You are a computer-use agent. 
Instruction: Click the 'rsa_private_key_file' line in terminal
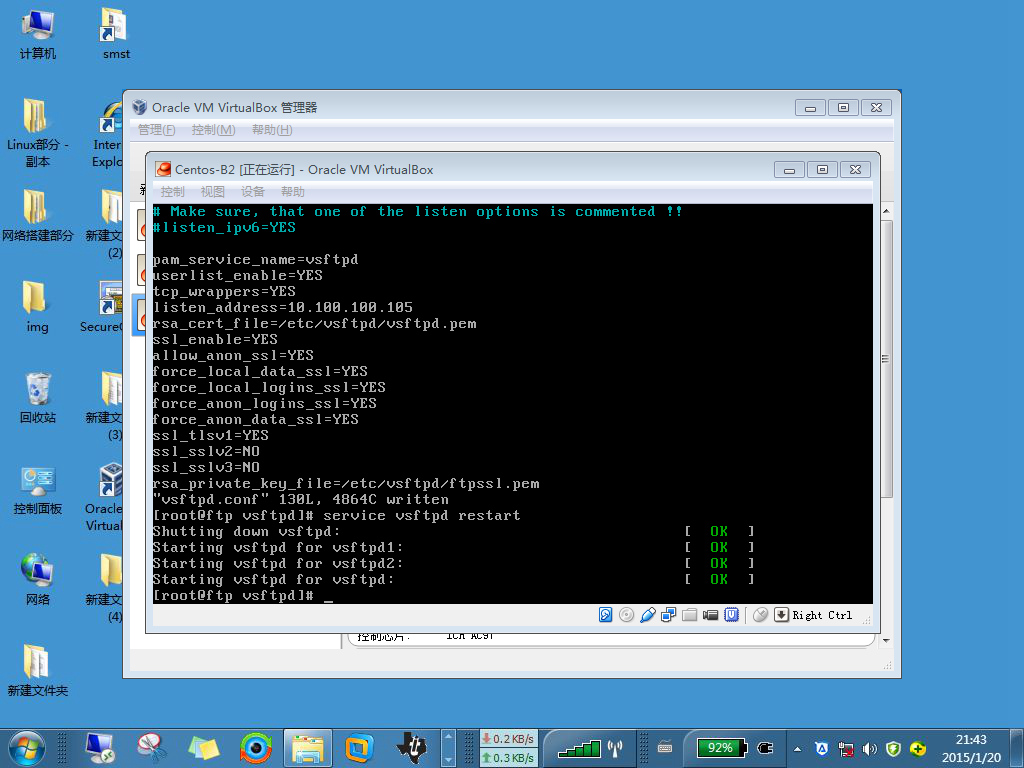pos(346,483)
